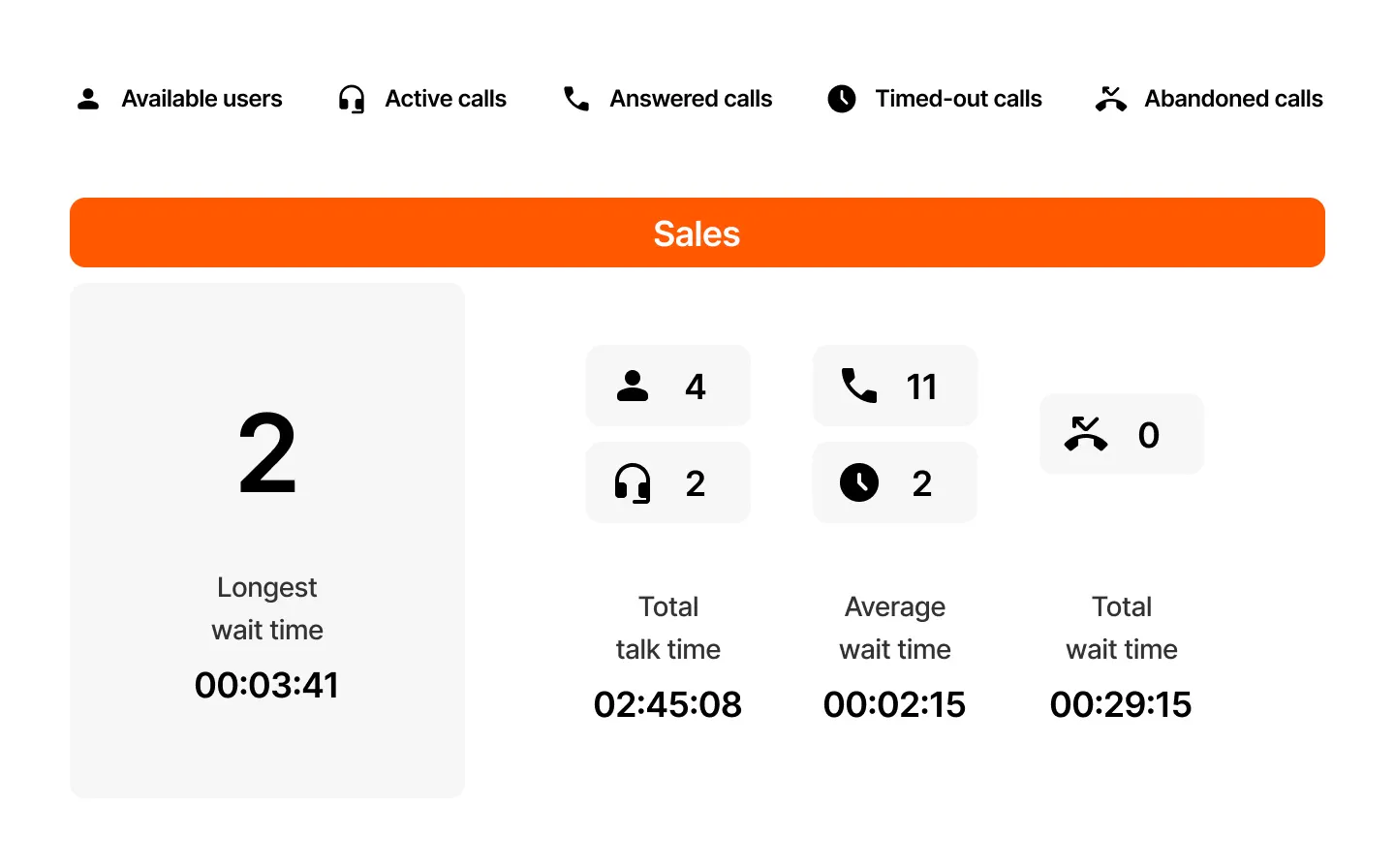Viewport: 1395px width, 868px height.
Task: Click the missed-call icon beside value 0
Action: [x=1086, y=434]
